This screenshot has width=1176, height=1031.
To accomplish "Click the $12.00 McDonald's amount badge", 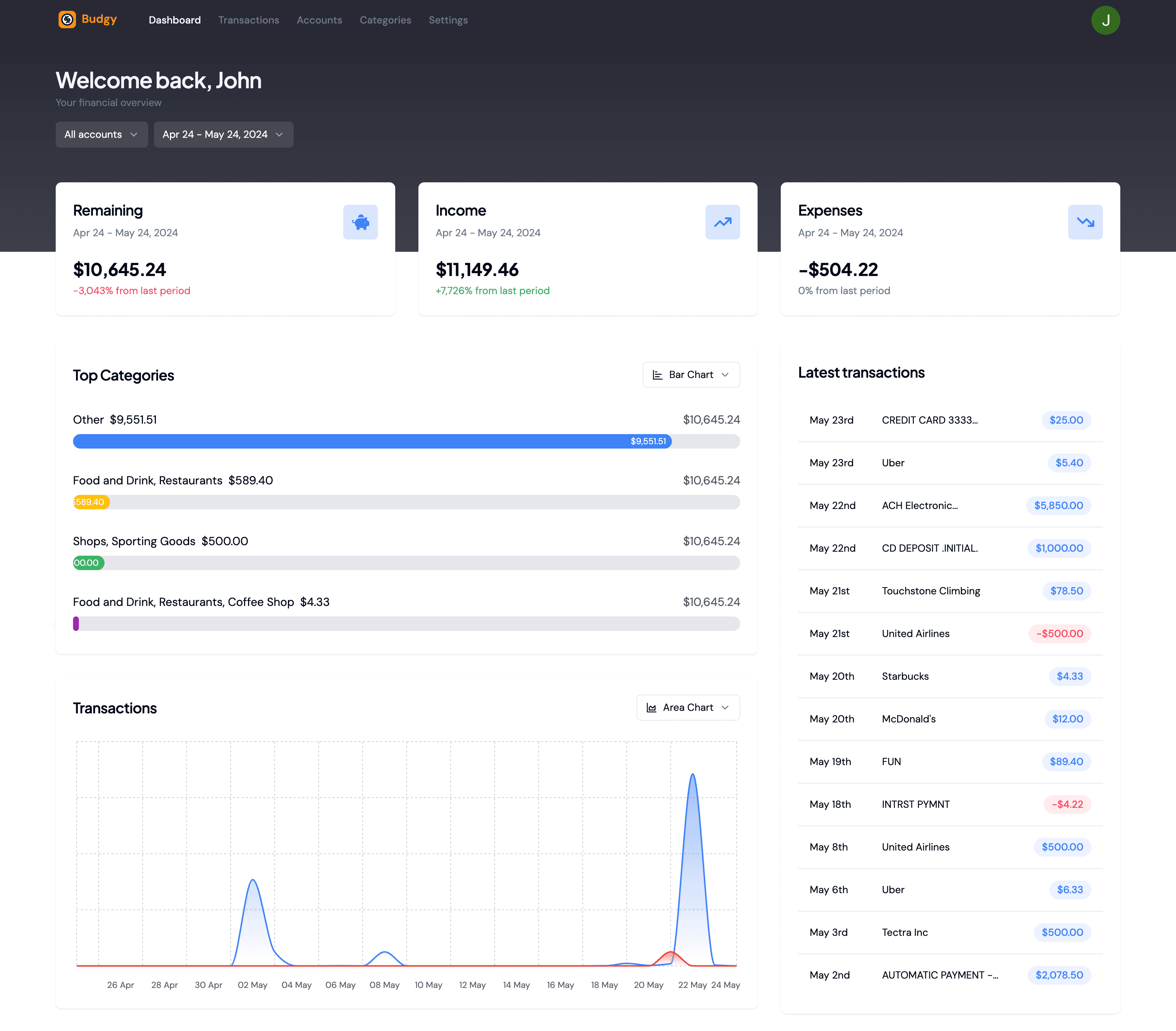I will click(1067, 719).
